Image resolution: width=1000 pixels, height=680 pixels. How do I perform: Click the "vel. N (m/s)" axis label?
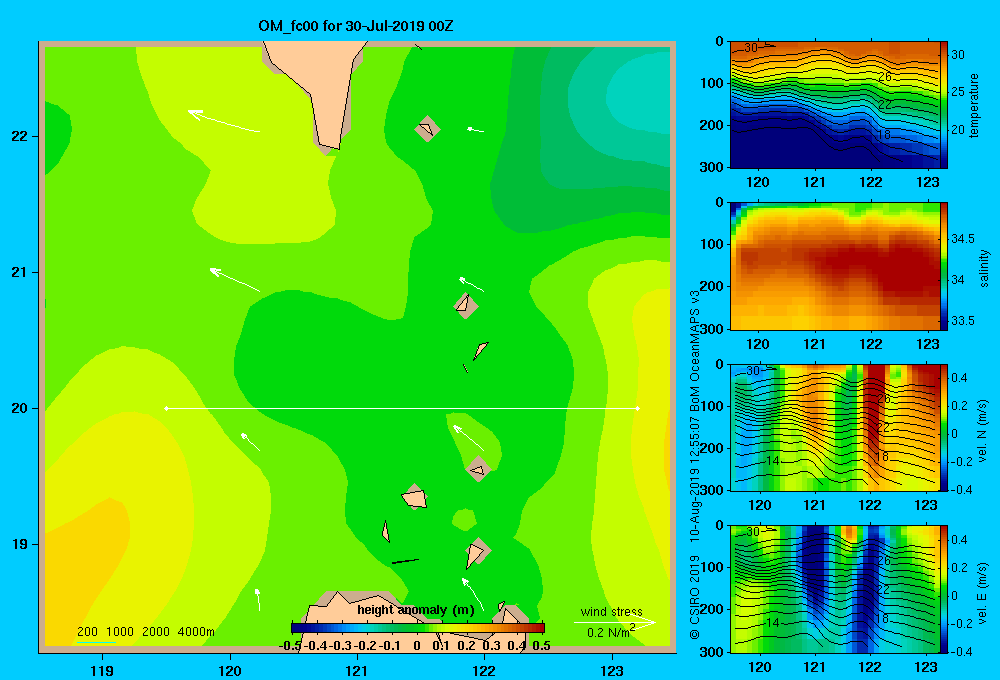983,431
